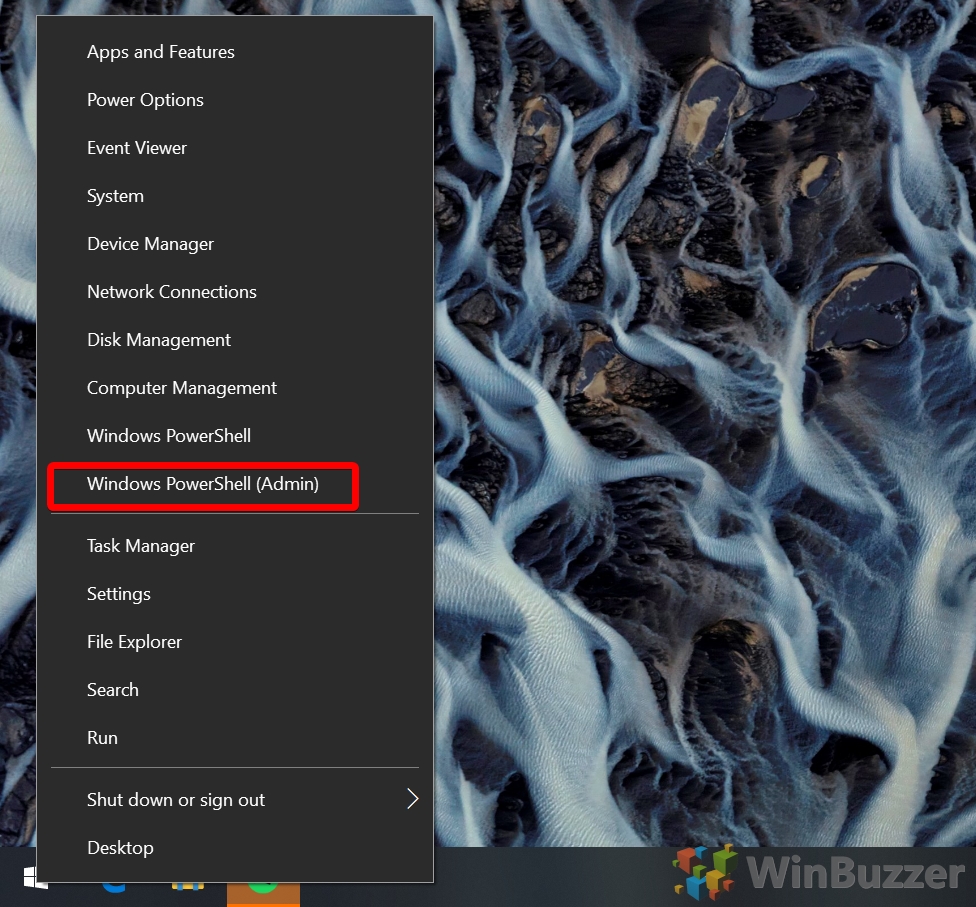Viewport: 976px width, 907px height.
Task: Open Windows PowerShell (non-admin)
Action: [235, 435]
